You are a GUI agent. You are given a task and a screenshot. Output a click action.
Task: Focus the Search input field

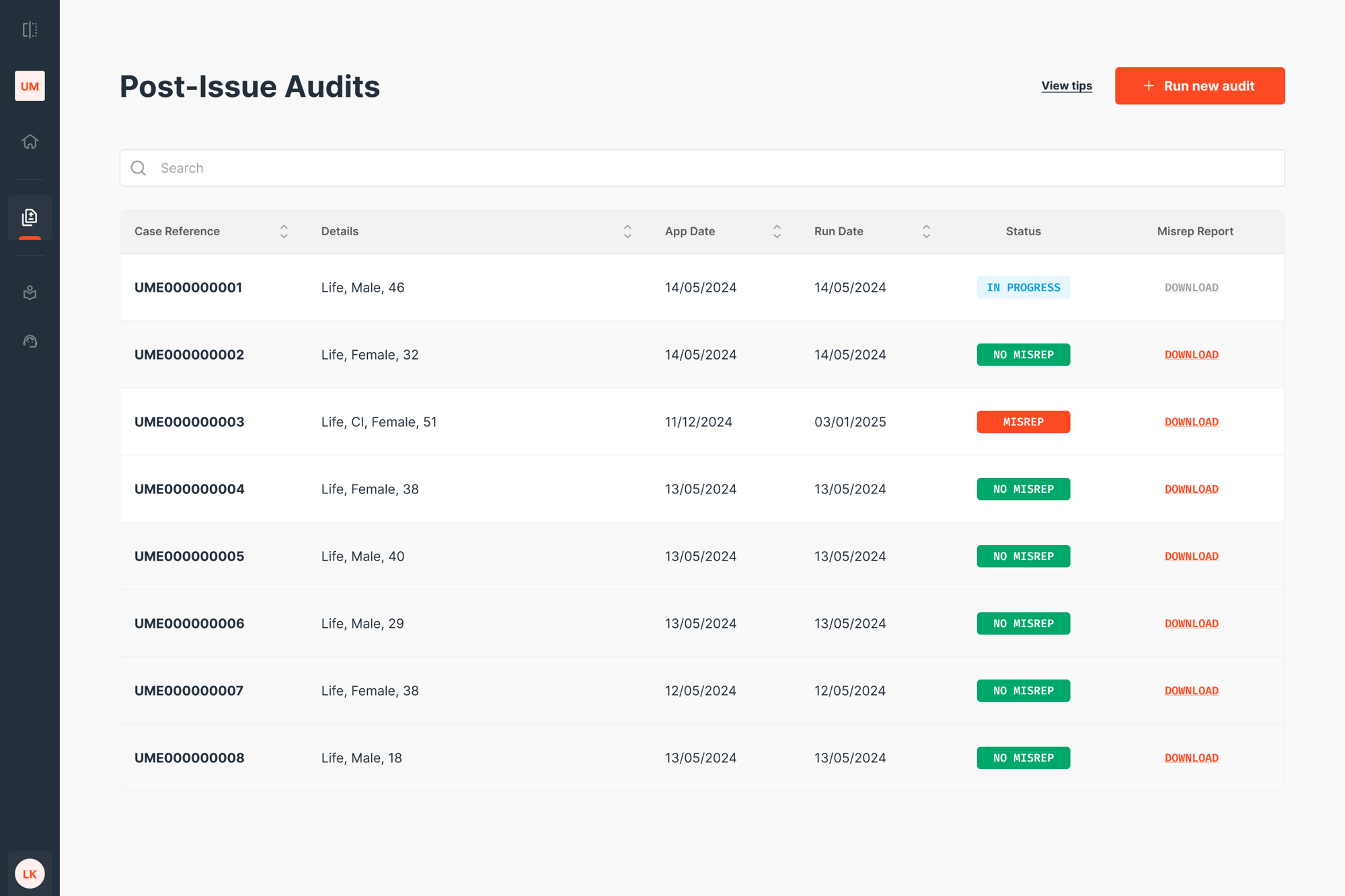(x=713, y=168)
